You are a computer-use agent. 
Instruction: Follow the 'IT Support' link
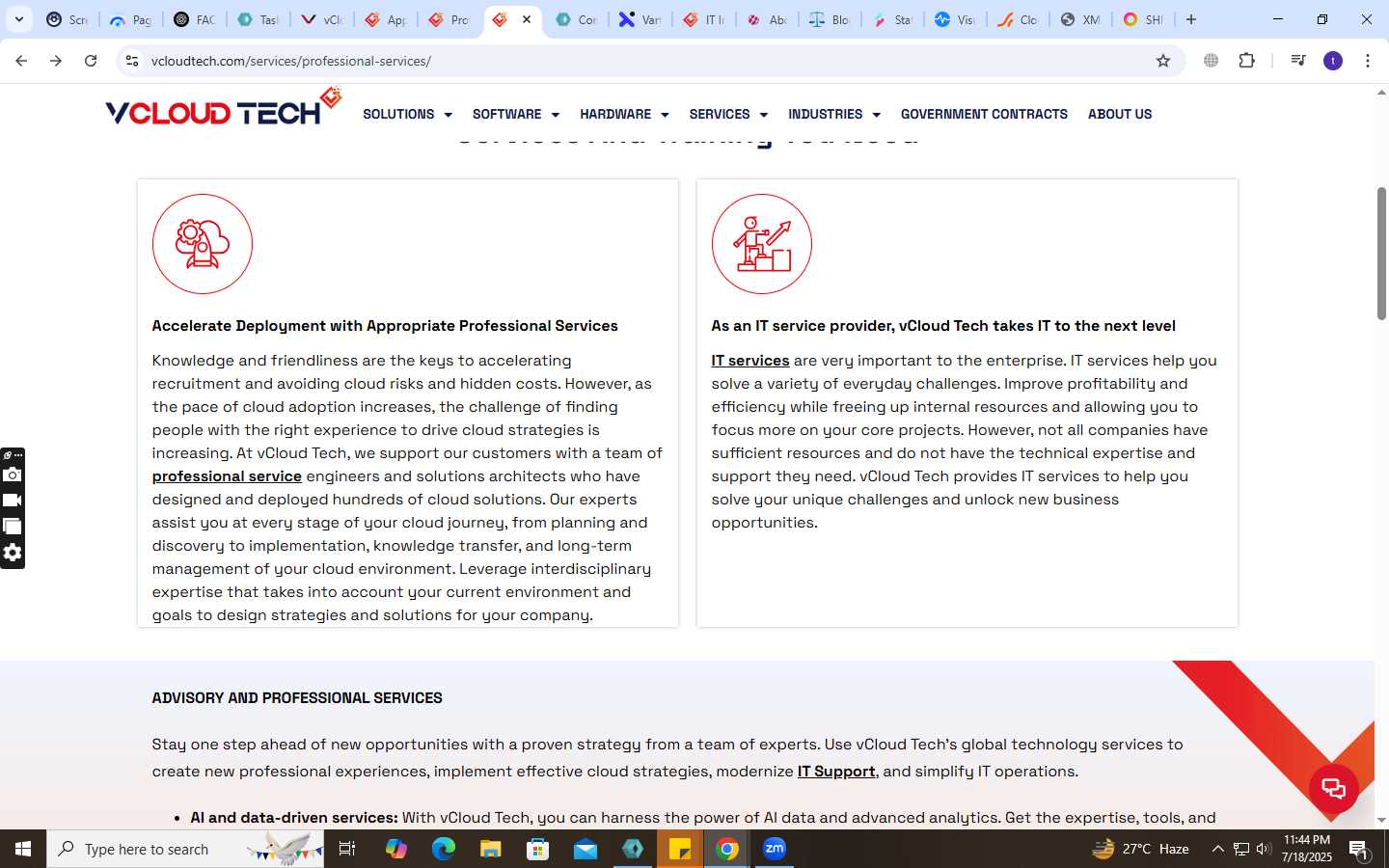coord(836,772)
